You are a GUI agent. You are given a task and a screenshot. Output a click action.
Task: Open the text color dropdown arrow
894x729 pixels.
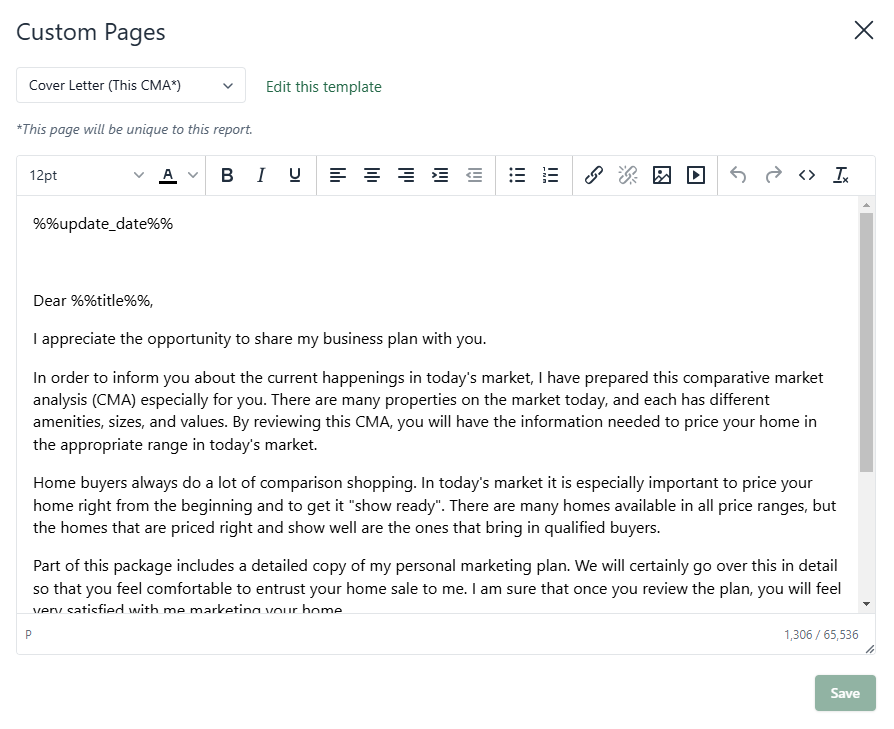[x=192, y=175]
